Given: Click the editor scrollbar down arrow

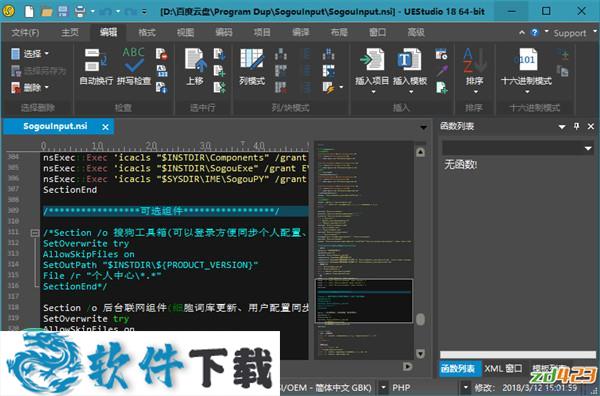Looking at the screenshot, I should click(x=420, y=354).
